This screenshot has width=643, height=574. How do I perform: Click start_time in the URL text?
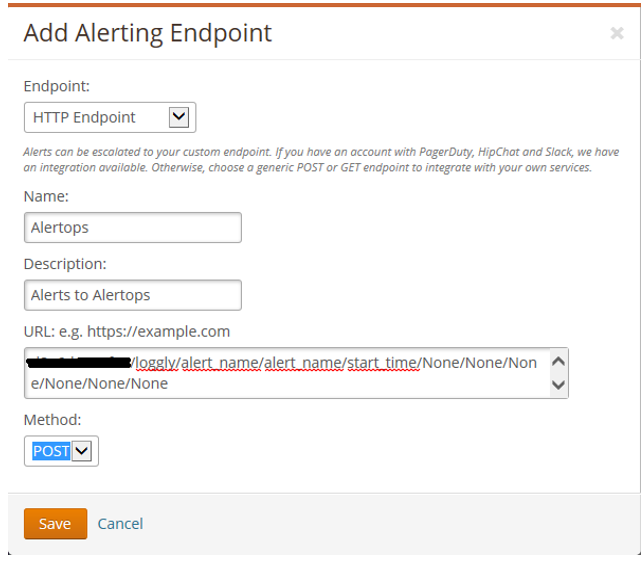pos(382,363)
